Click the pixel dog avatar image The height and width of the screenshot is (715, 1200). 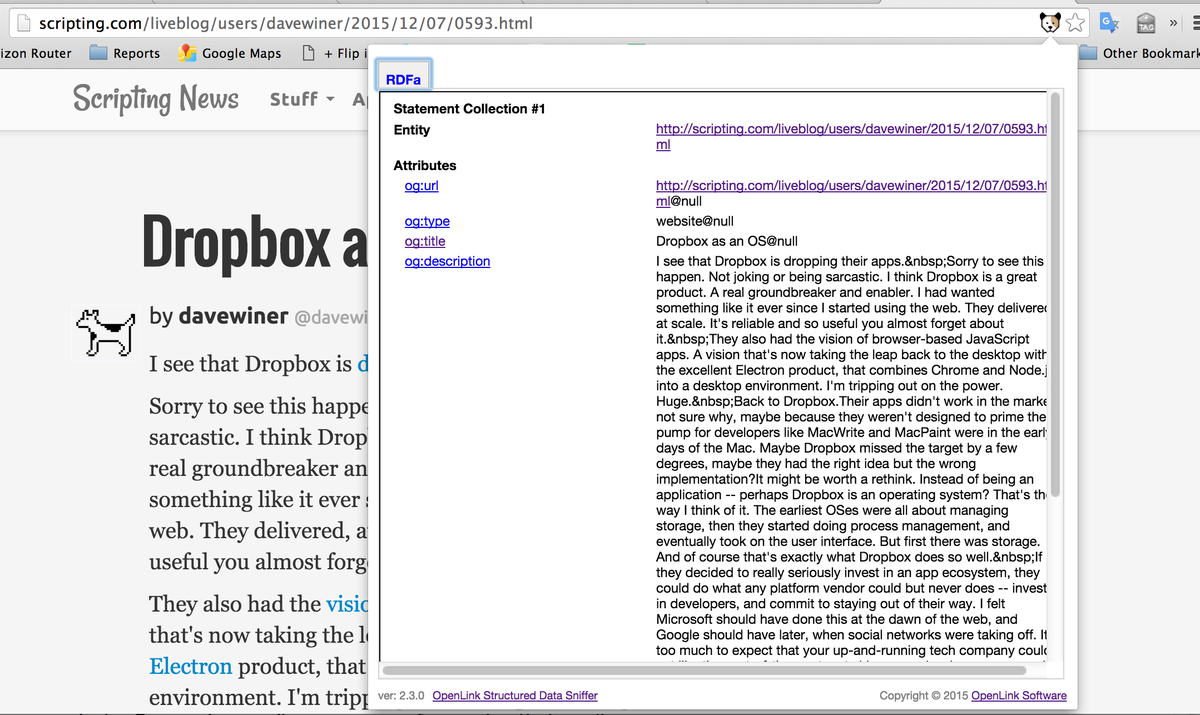click(107, 332)
